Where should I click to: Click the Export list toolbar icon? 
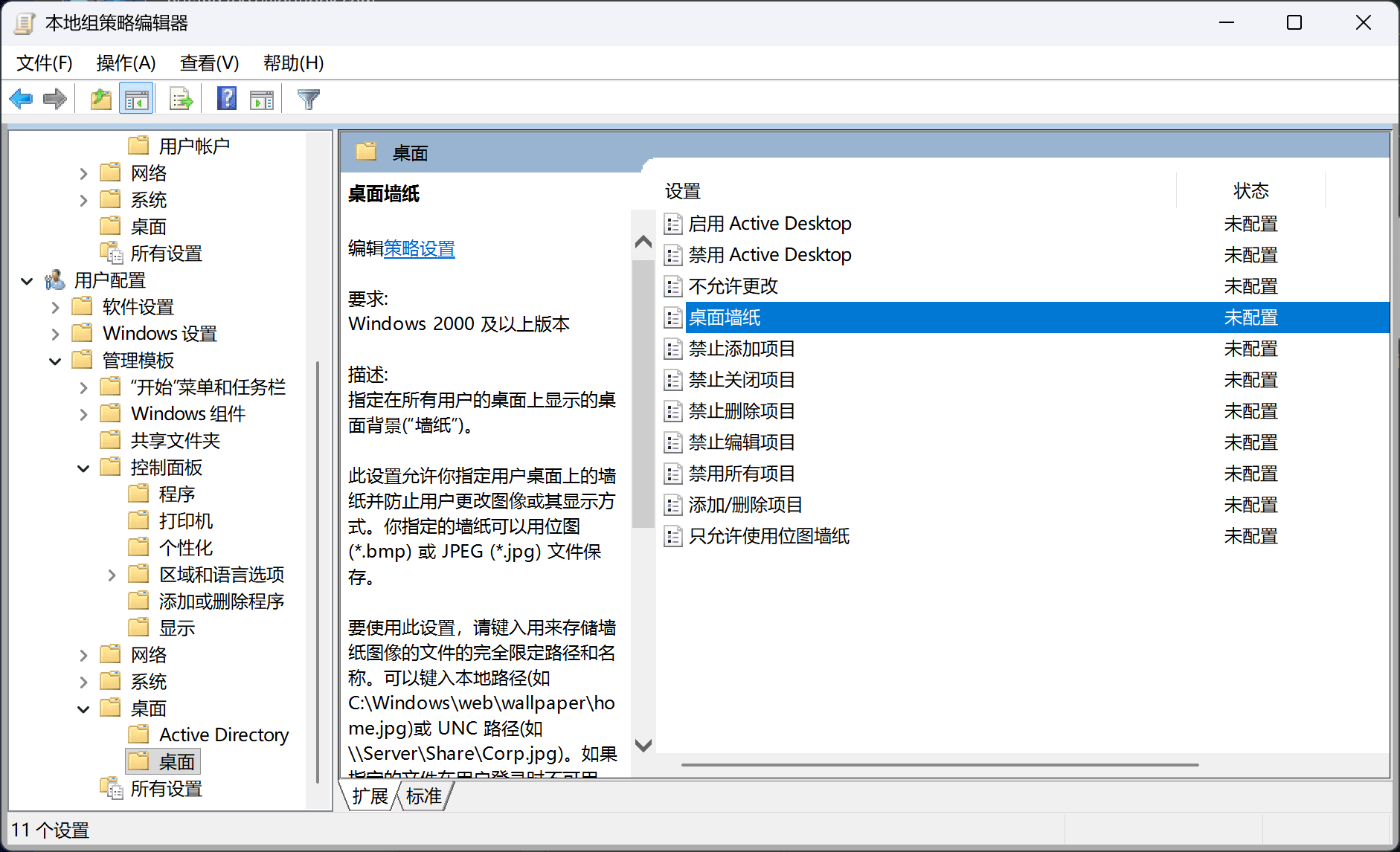point(181,99)
